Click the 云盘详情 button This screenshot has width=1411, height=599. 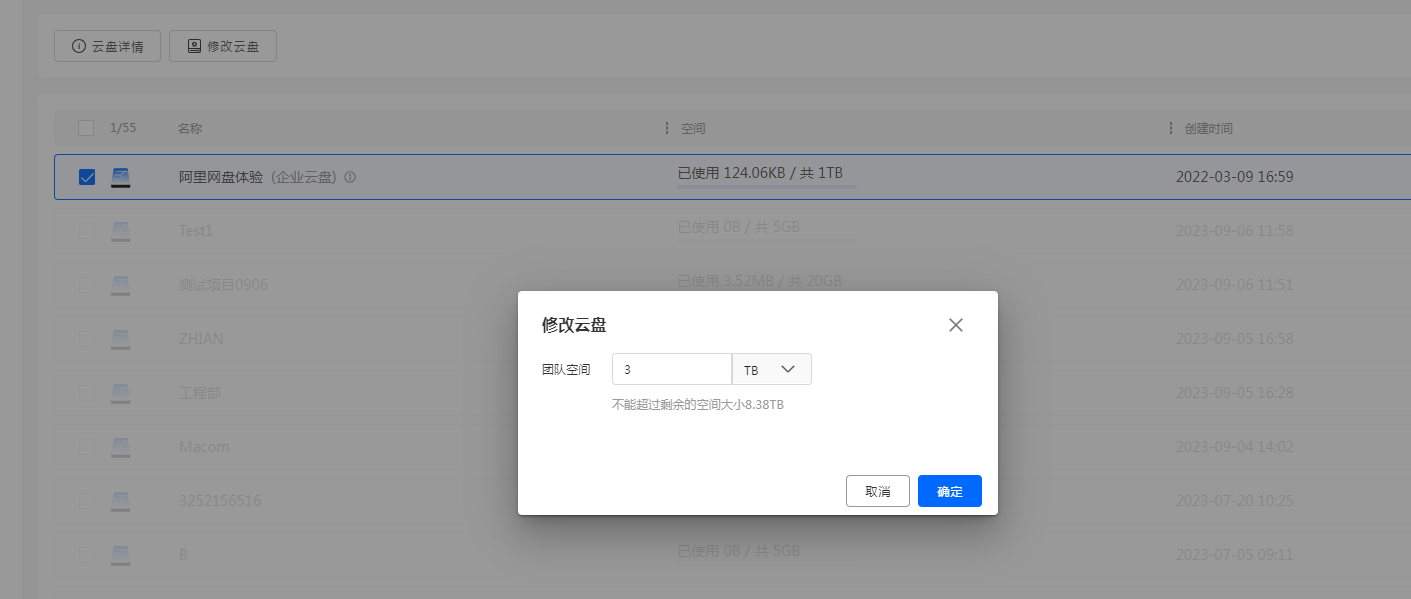[x=107, y=46]
